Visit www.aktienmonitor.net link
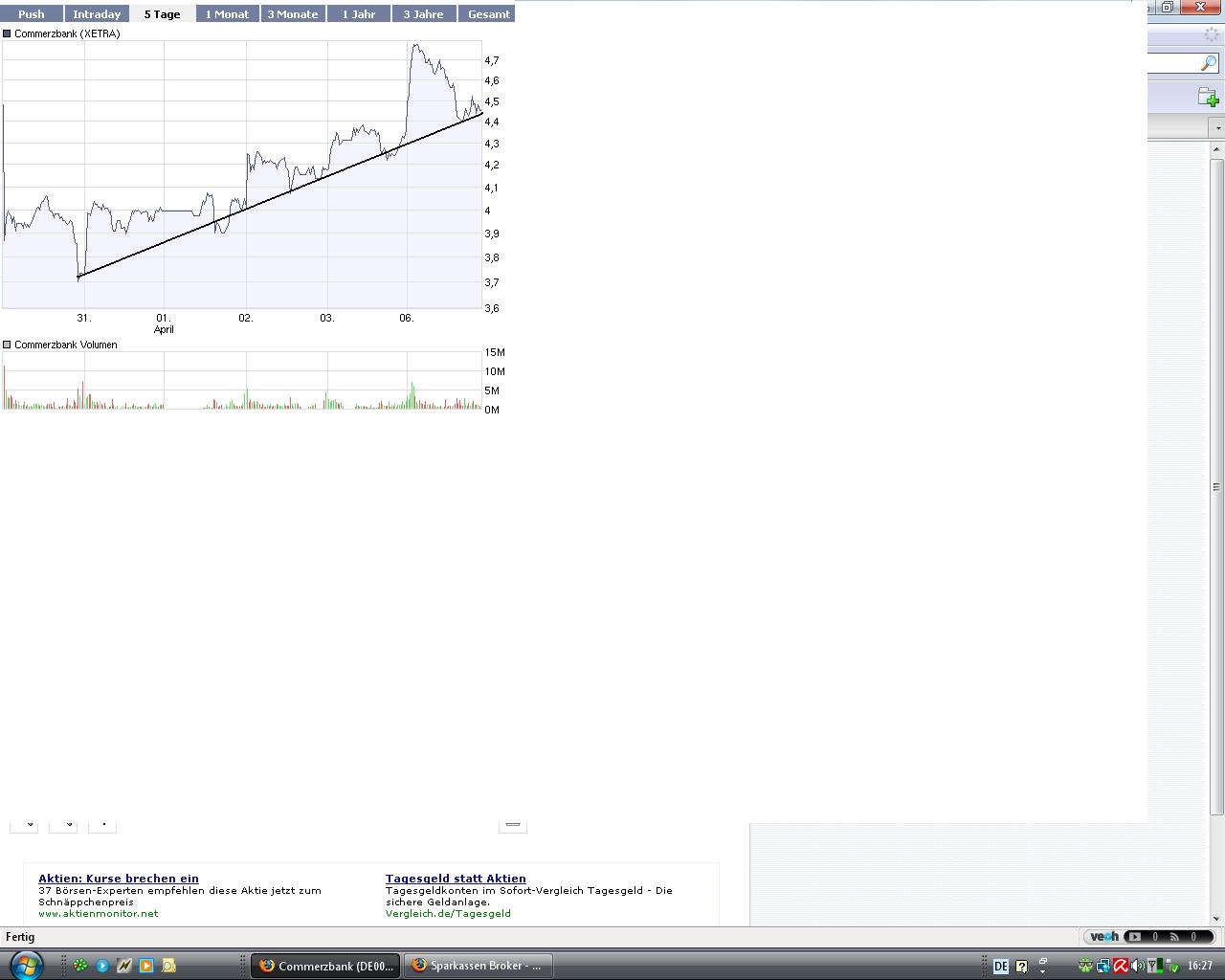 pos(98,914)
